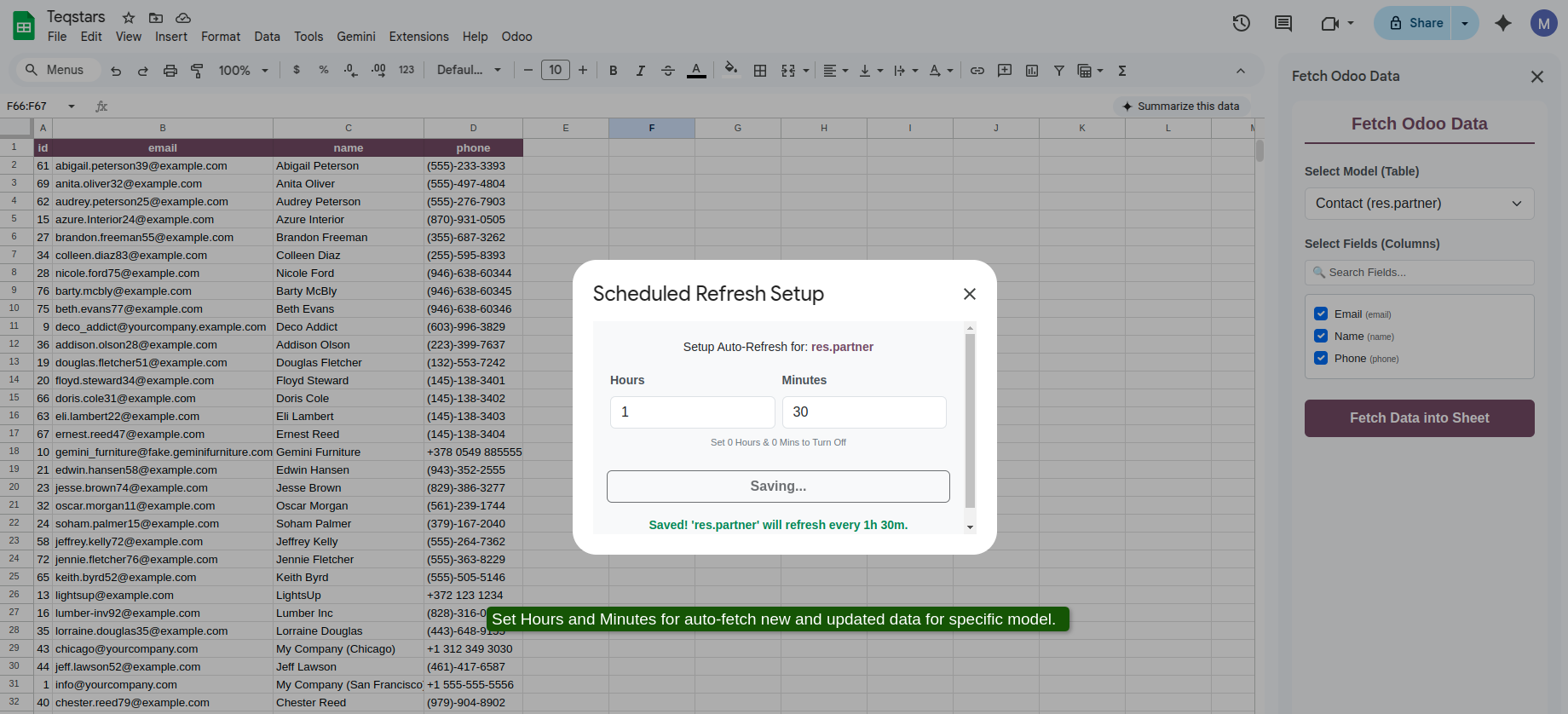Select the Paint format tool

[197, 71]
